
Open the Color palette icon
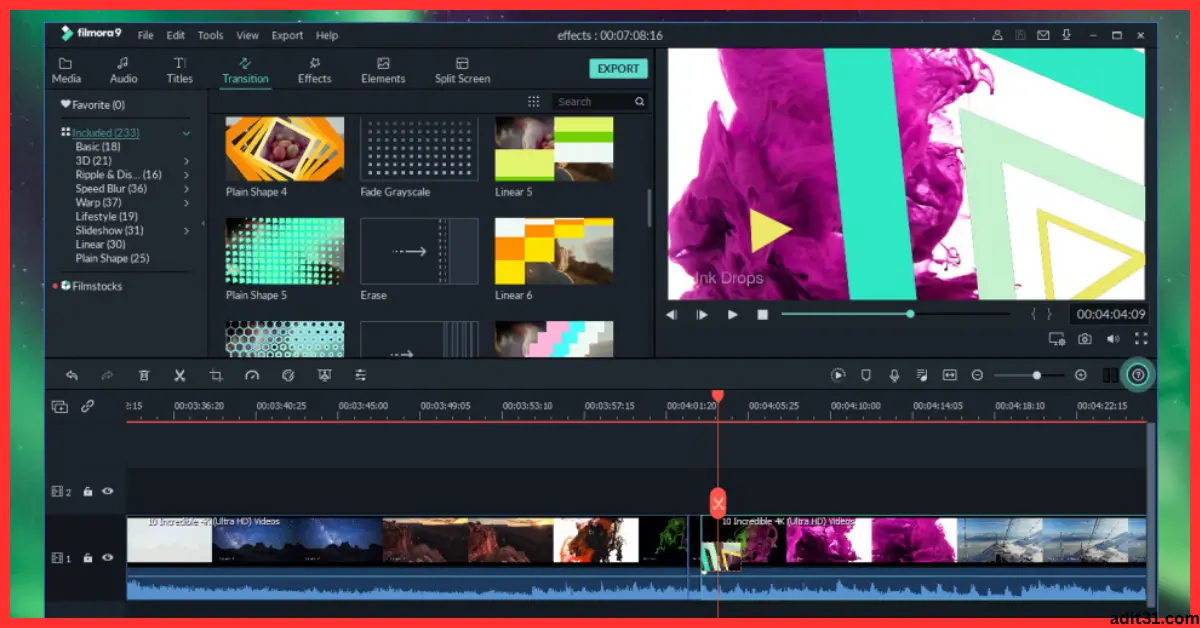[x=288, y=375]
